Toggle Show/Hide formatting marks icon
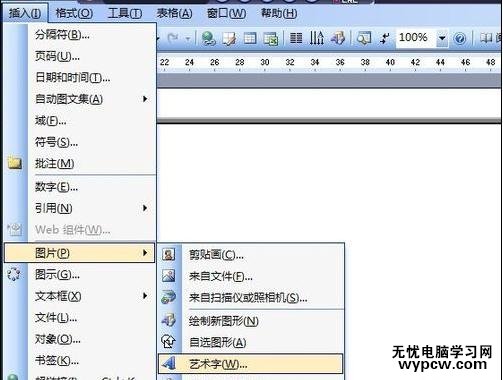Image resolution: width=503 pixels, height=380 pixels. click(384, 38)
